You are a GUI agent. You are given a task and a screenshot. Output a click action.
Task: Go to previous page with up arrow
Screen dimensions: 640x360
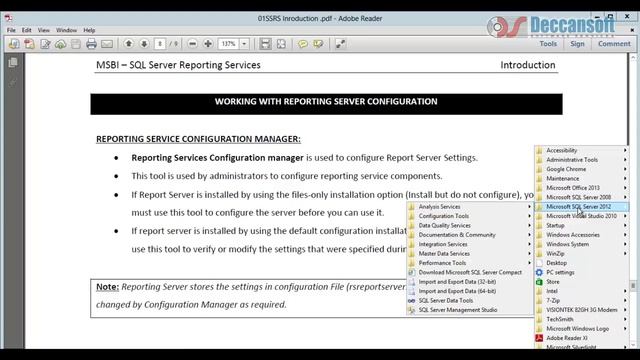click(x=129, y=44)
